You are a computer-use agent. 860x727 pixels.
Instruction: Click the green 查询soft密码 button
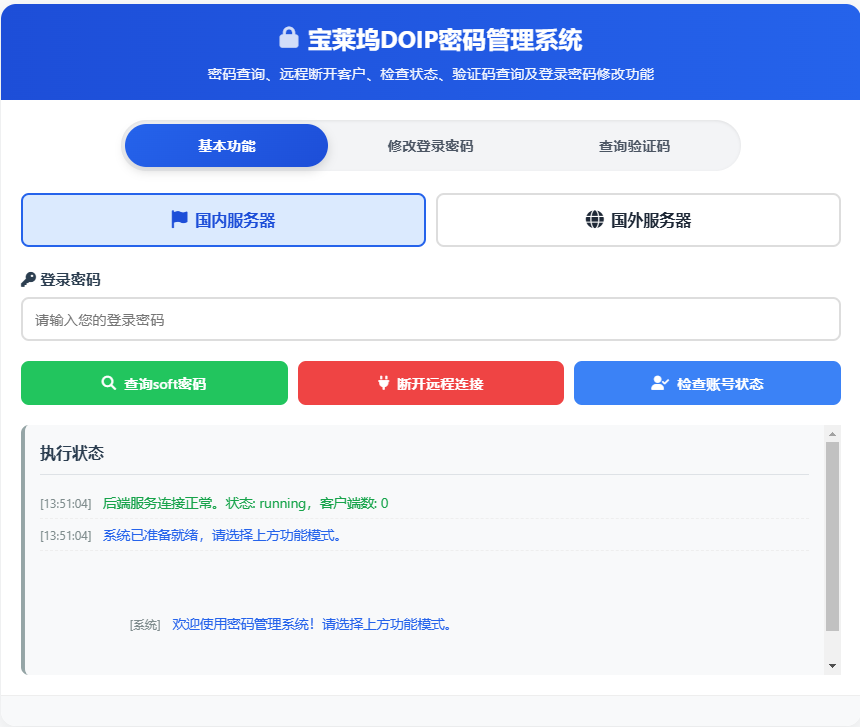(x=154, y=383)
